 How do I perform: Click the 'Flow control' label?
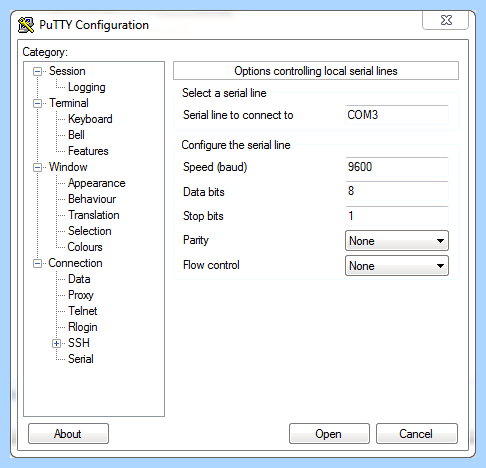(211, 265)
